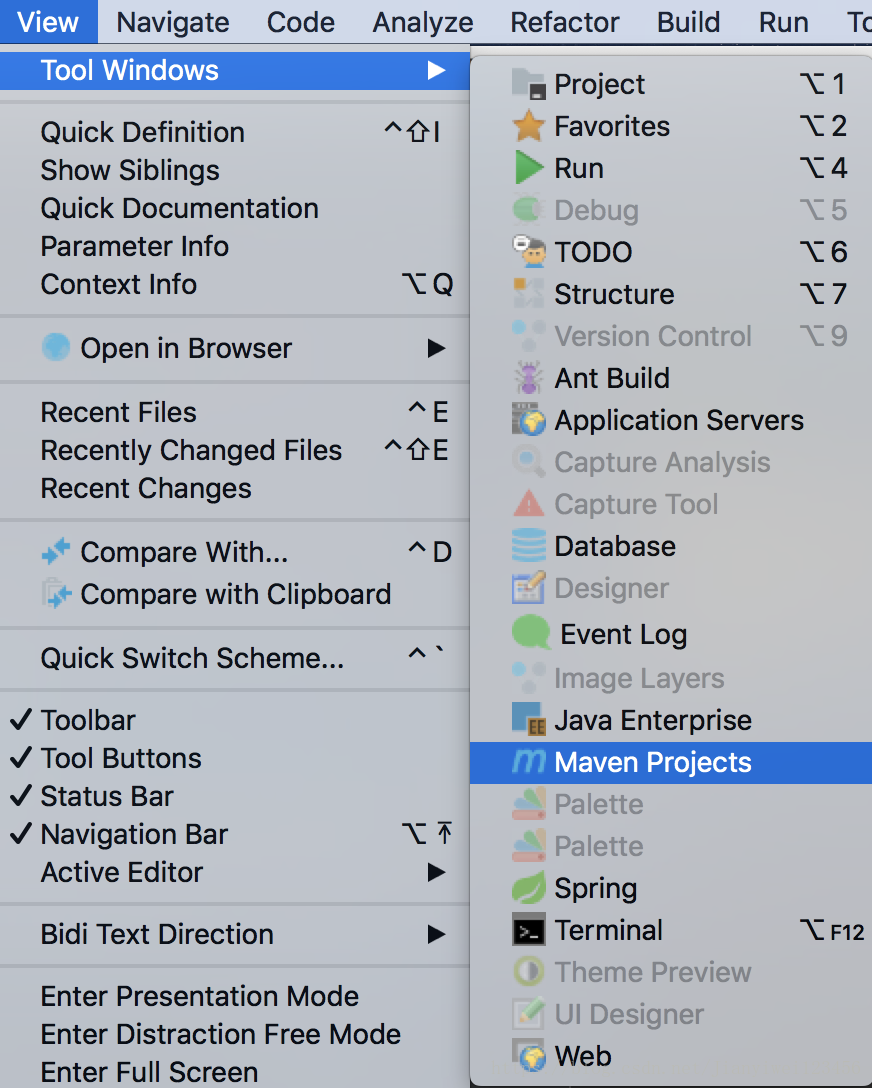This screenshot has height=1088, width=872.
Task: Select Show Siblings
Action: point(234,170)
